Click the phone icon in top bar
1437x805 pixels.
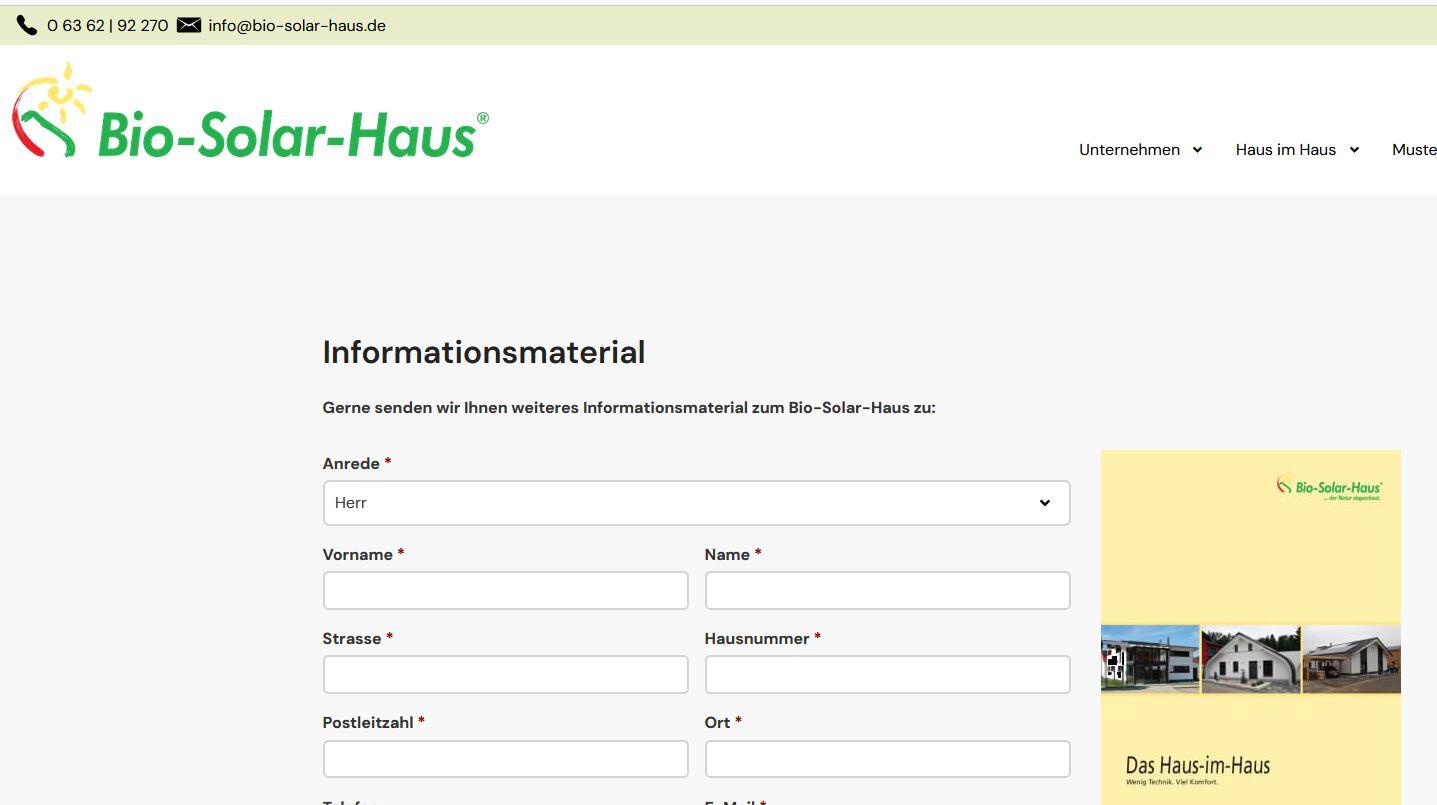27,25
